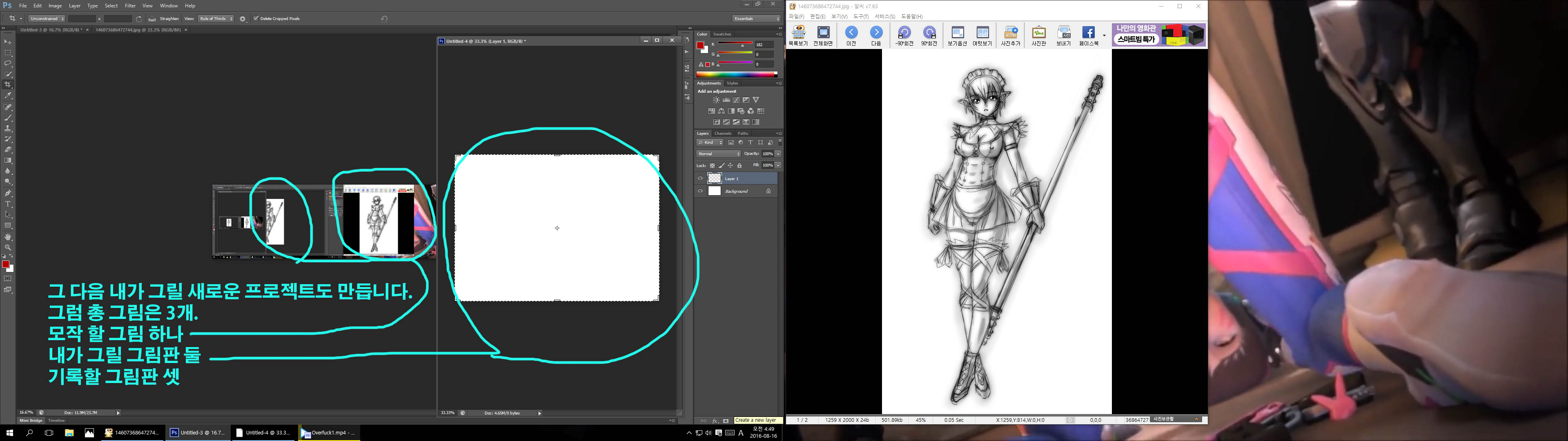Switch to the Channels tab
This screenshot has height=441, width=1568.
pyautogui.click(x=722, y=134)
